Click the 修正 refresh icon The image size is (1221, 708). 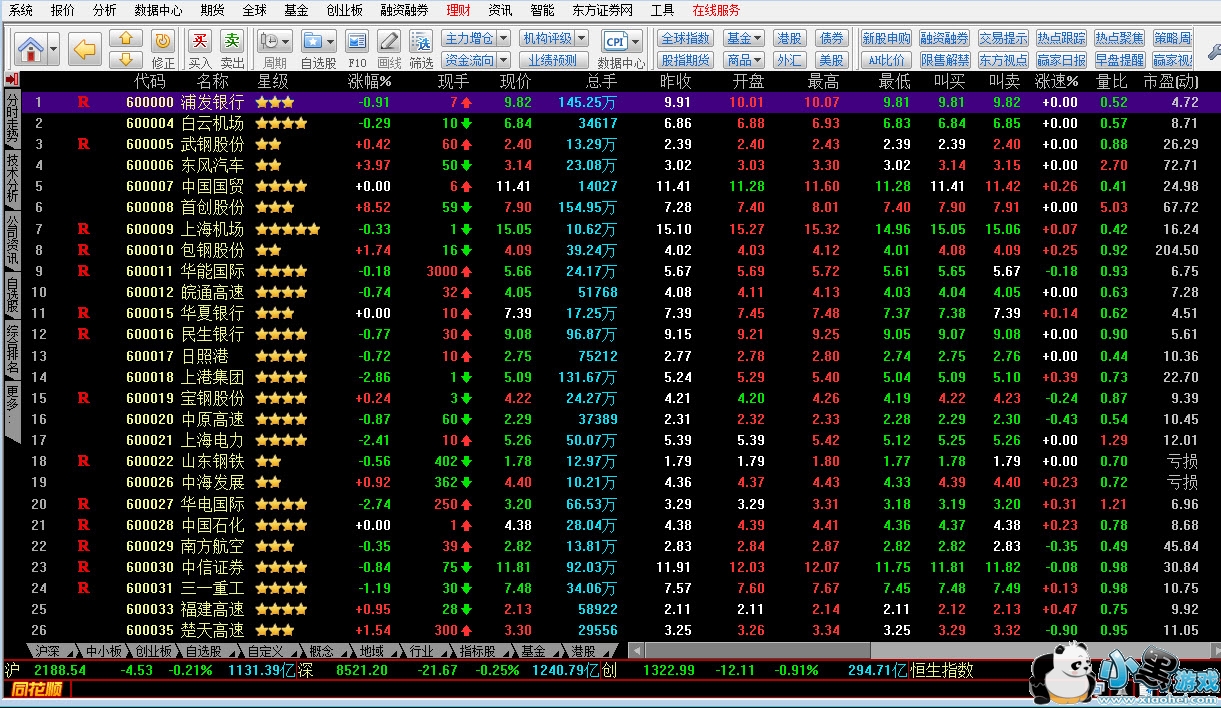[162, 40]
